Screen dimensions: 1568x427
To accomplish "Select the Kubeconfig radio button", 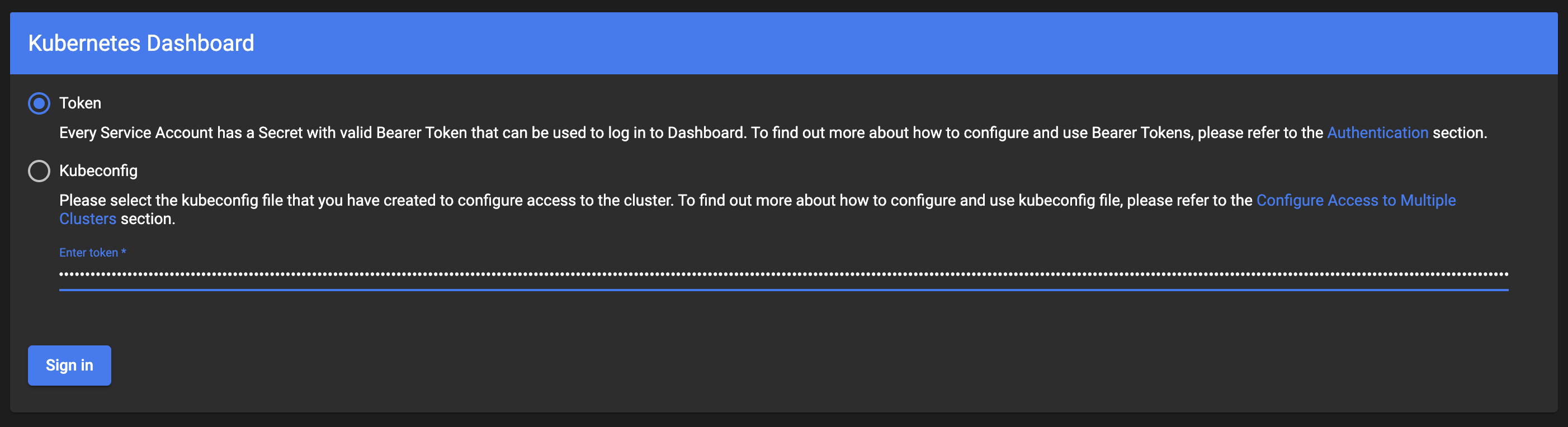I will tap(39, 171).
